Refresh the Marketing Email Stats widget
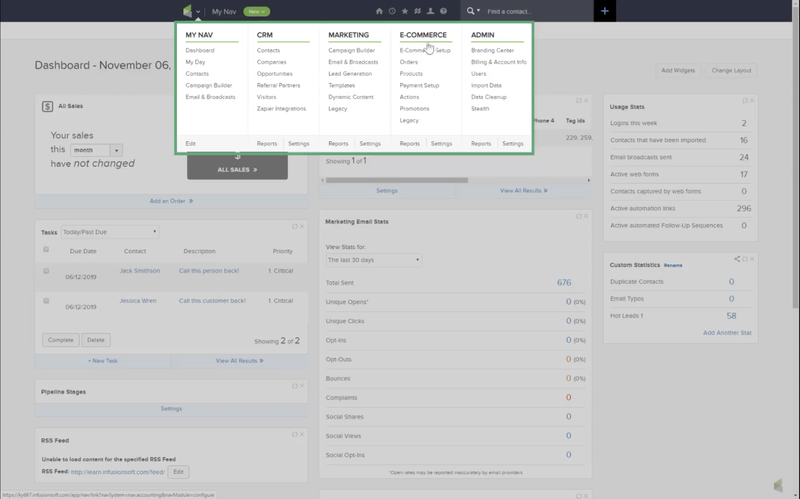Image resolution: width=800 pixels, height=499 pixels. pos(579,216)
